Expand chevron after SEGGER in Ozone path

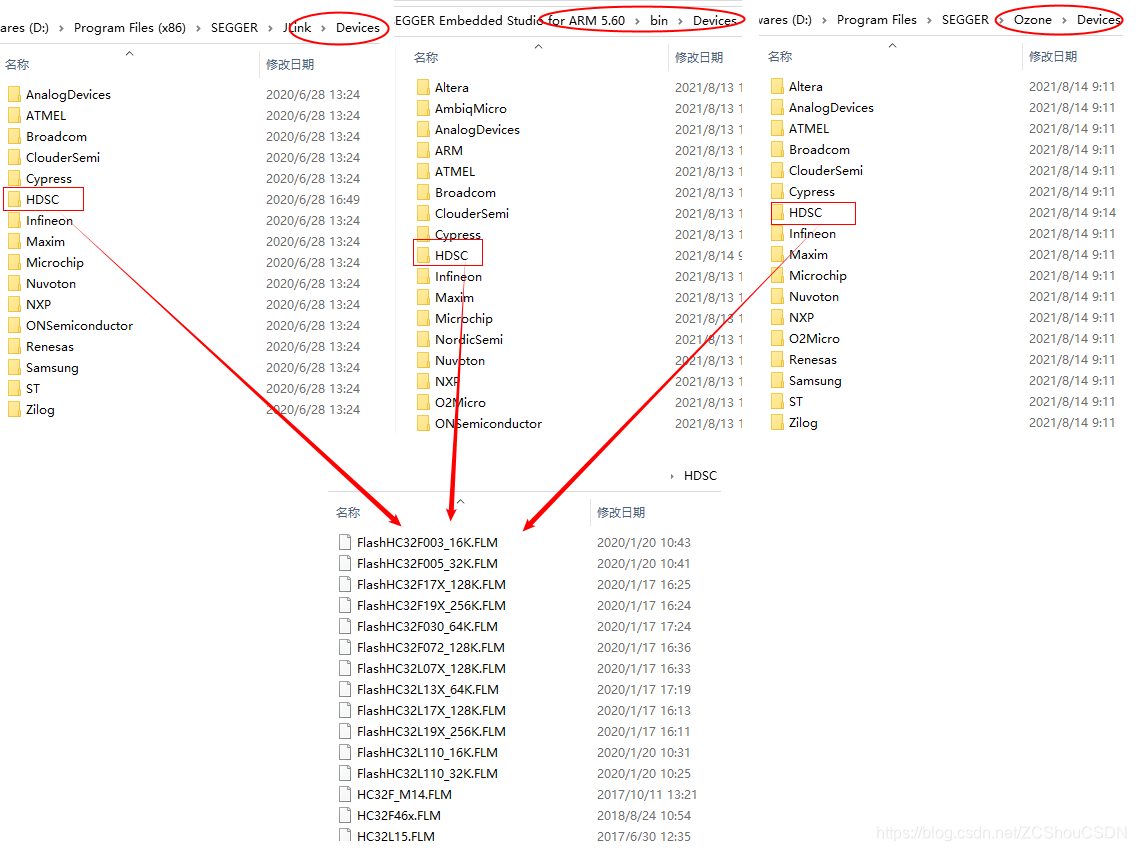pos(1001,20)
